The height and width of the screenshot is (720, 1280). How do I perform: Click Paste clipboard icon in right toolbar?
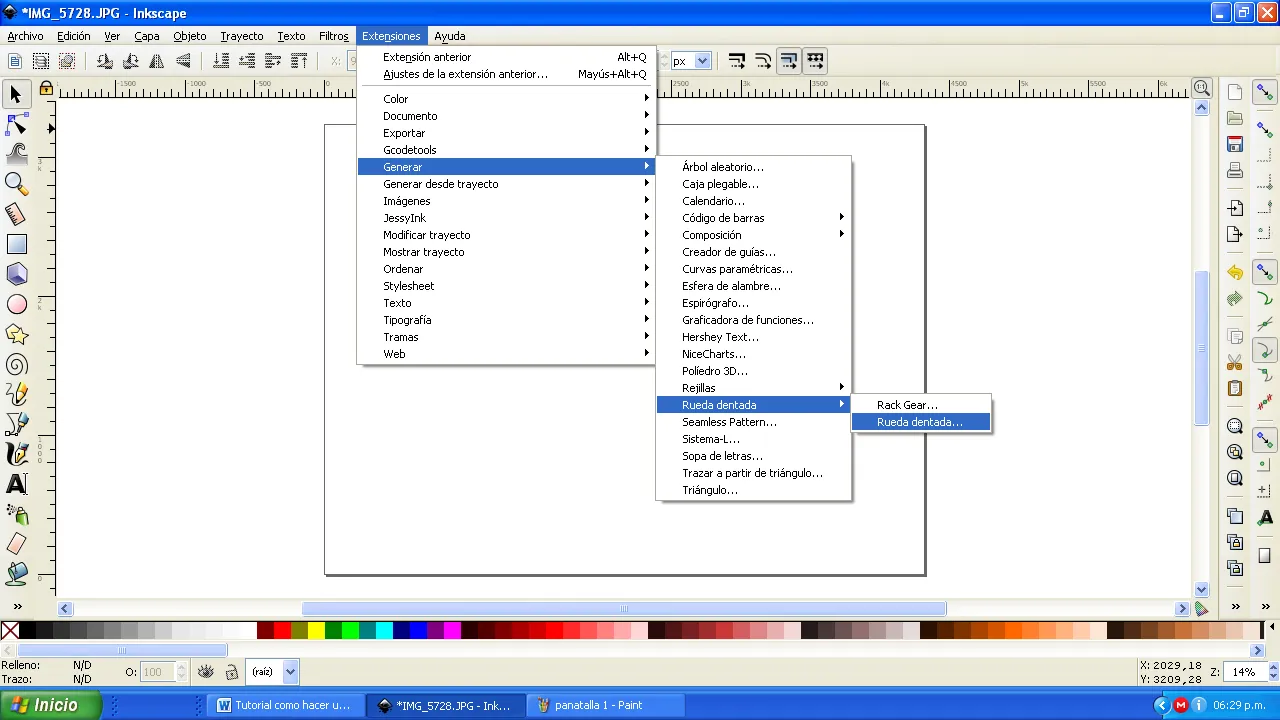[1235, 388]
